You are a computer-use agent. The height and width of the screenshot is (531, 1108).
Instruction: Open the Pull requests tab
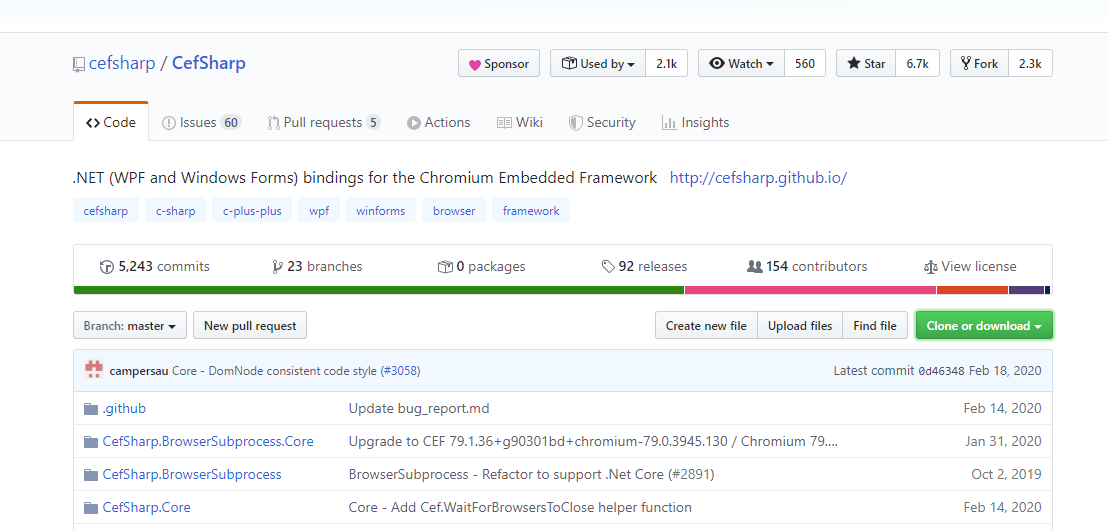[x=324, y=122]
